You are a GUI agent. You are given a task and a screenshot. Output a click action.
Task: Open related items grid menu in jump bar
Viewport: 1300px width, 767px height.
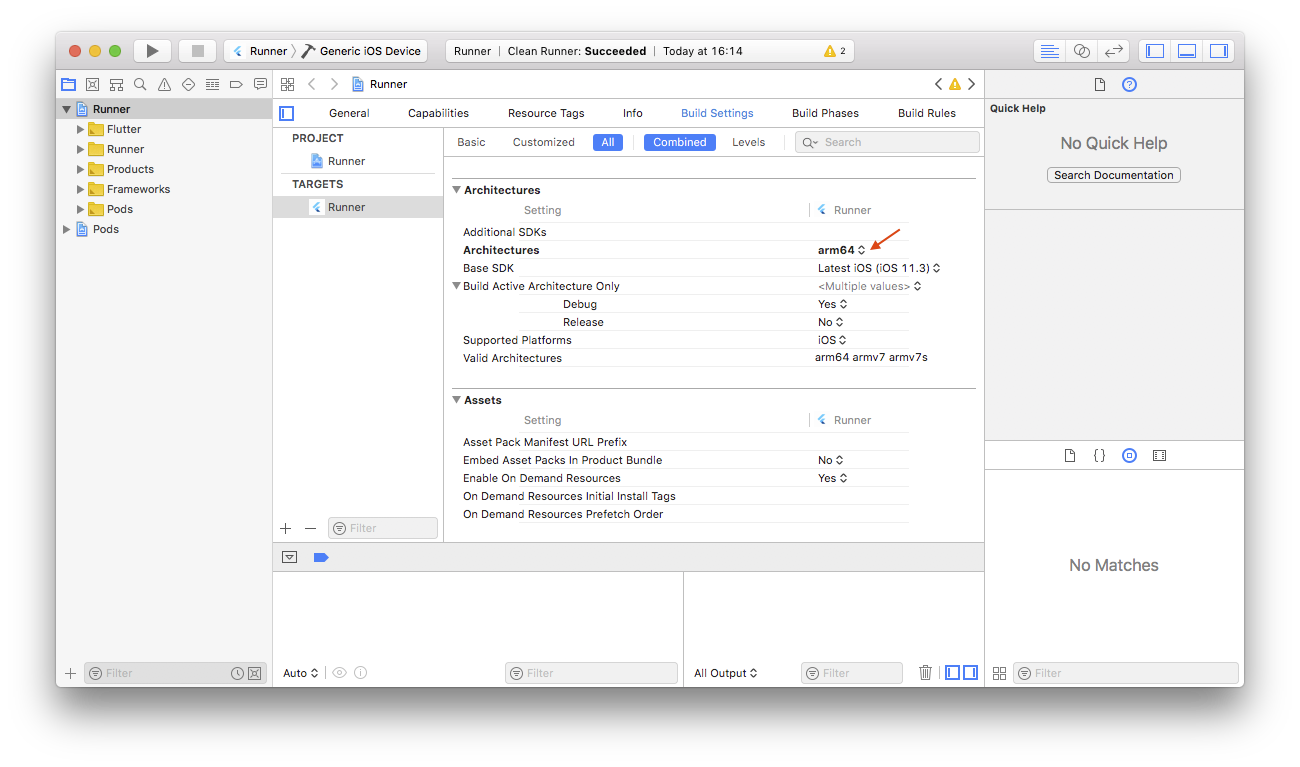click(288, 84)
